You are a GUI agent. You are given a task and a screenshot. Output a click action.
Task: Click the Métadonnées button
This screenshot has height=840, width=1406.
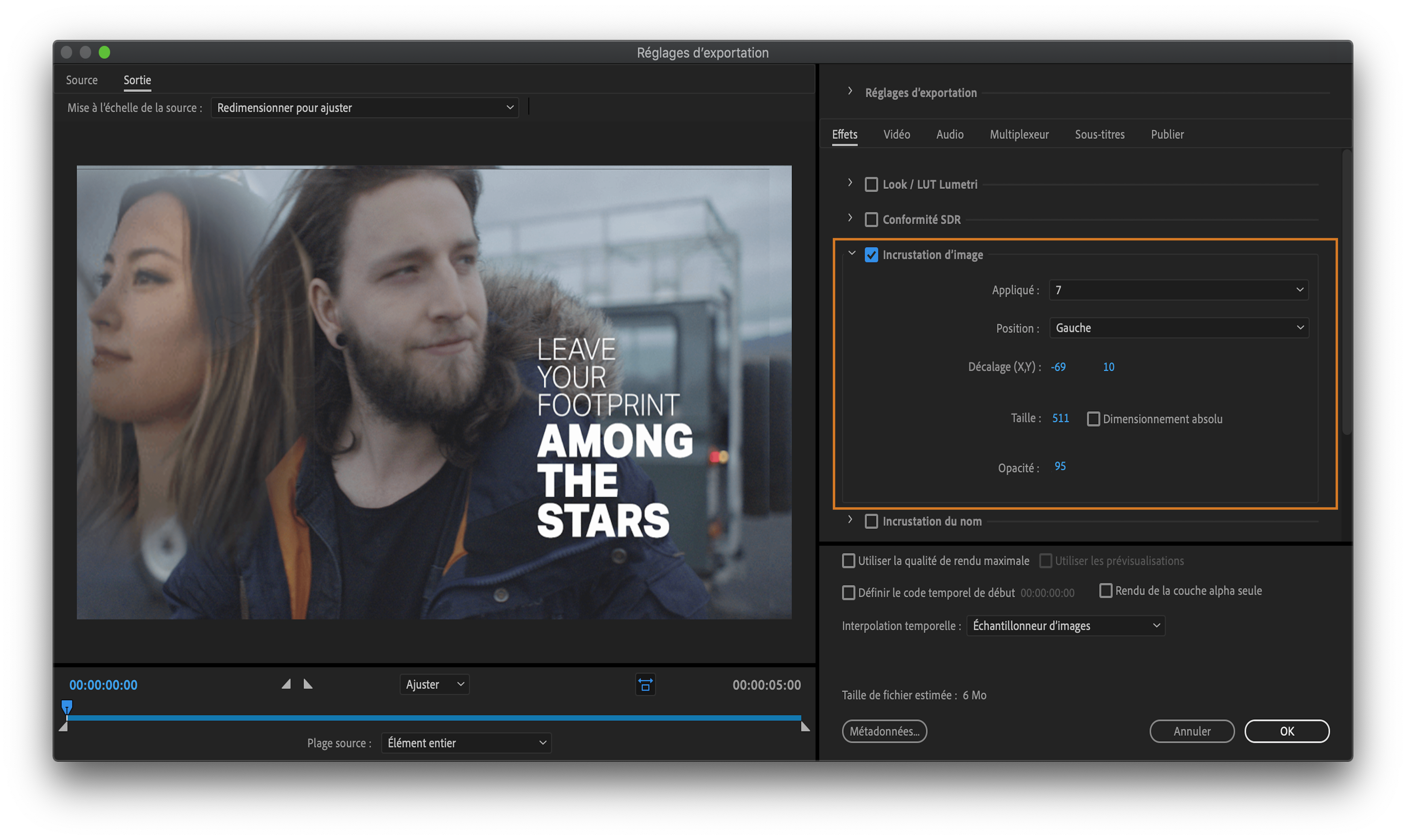884,731
